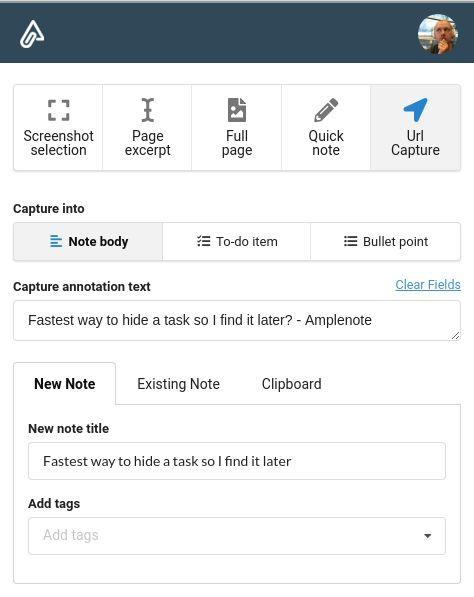Expand the Add tags dropdown arrow
This screenshot has height=597, width=474.
(x=428, y=536)
